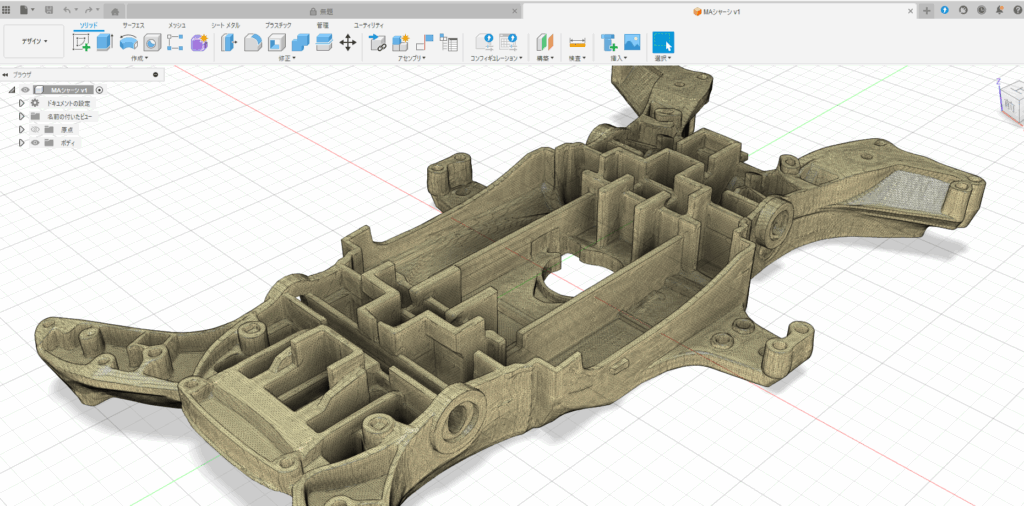
Task: Open the 作成 dropdown menu
Action: [139, 59]
